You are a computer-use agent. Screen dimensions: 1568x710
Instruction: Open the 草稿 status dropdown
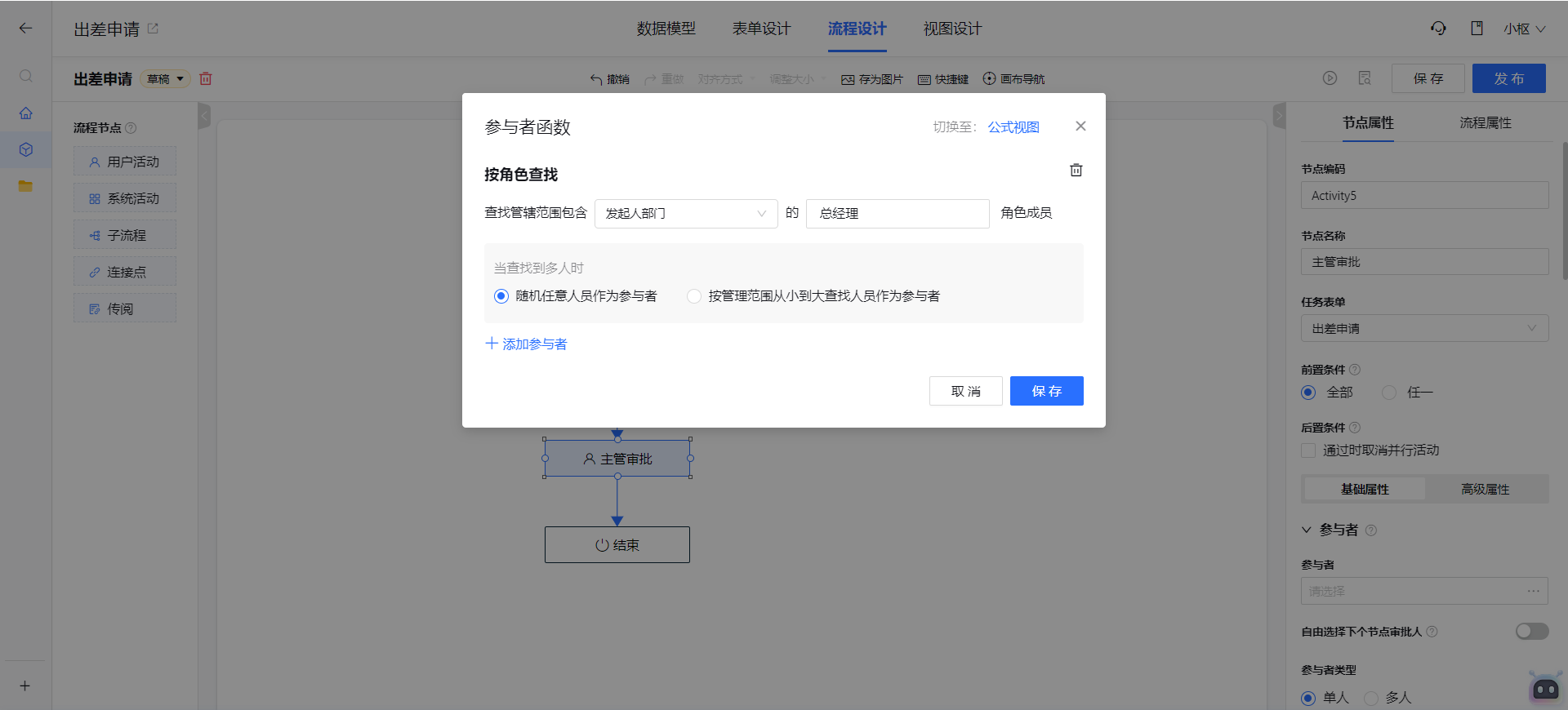pos(166,79)
